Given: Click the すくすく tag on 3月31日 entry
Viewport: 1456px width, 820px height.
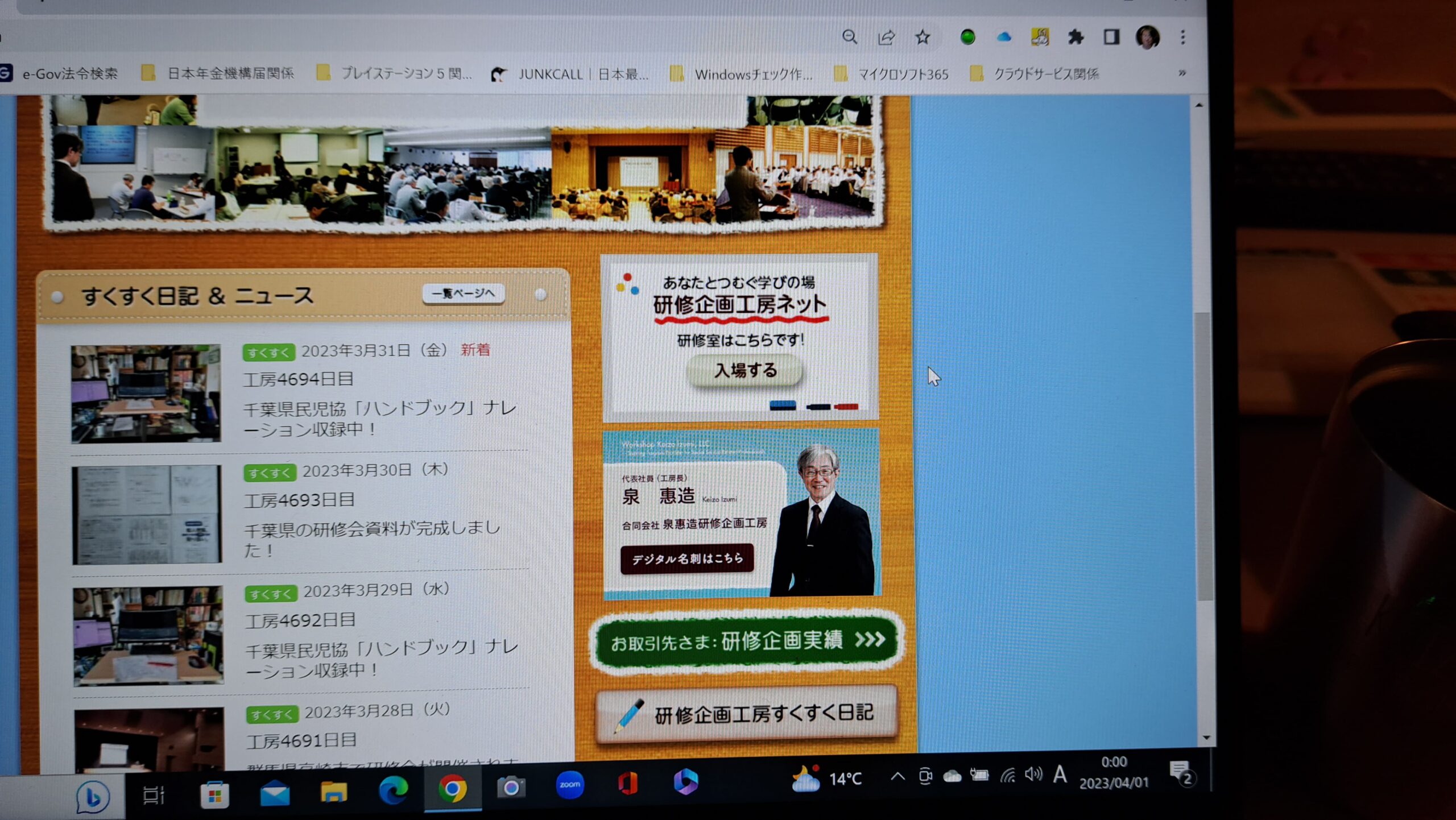Looking at the screenshot, I should coord(268,352).
